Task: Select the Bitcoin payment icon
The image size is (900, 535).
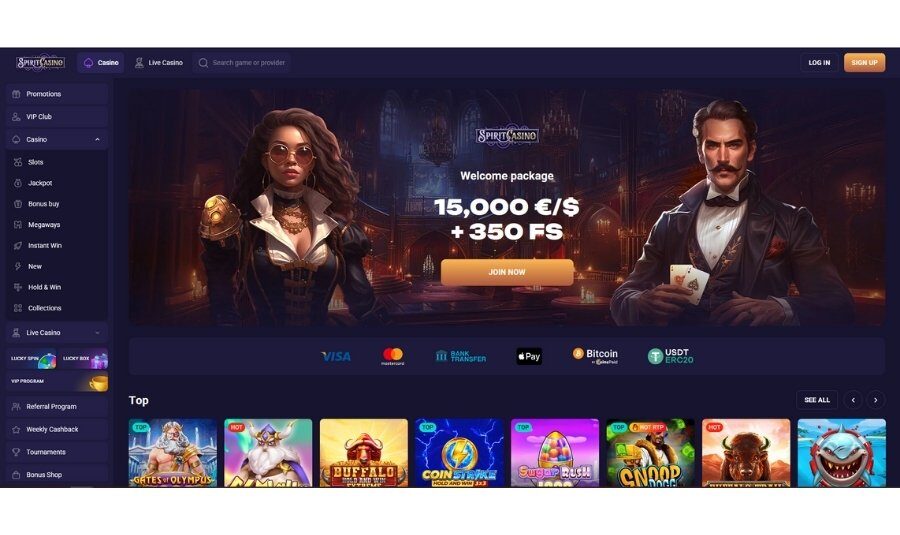Action: point(595,356)
